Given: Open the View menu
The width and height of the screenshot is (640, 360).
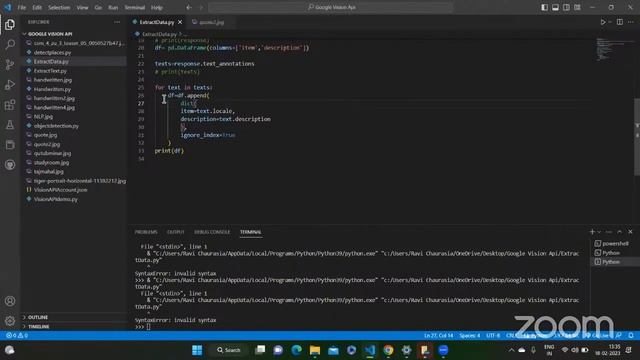Looking at the screenshot, I should (x=82, y=7).
